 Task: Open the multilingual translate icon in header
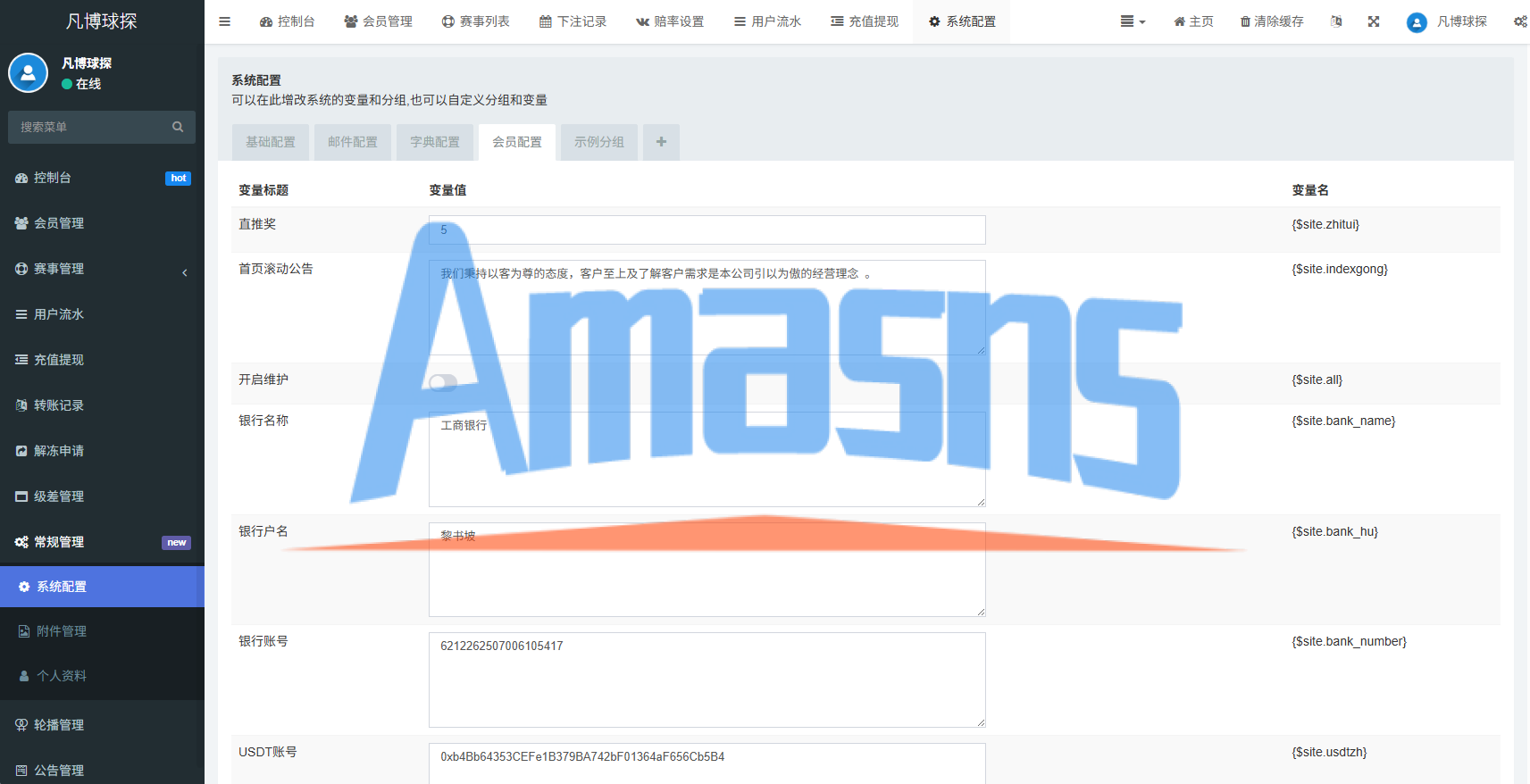(1336, 21)
